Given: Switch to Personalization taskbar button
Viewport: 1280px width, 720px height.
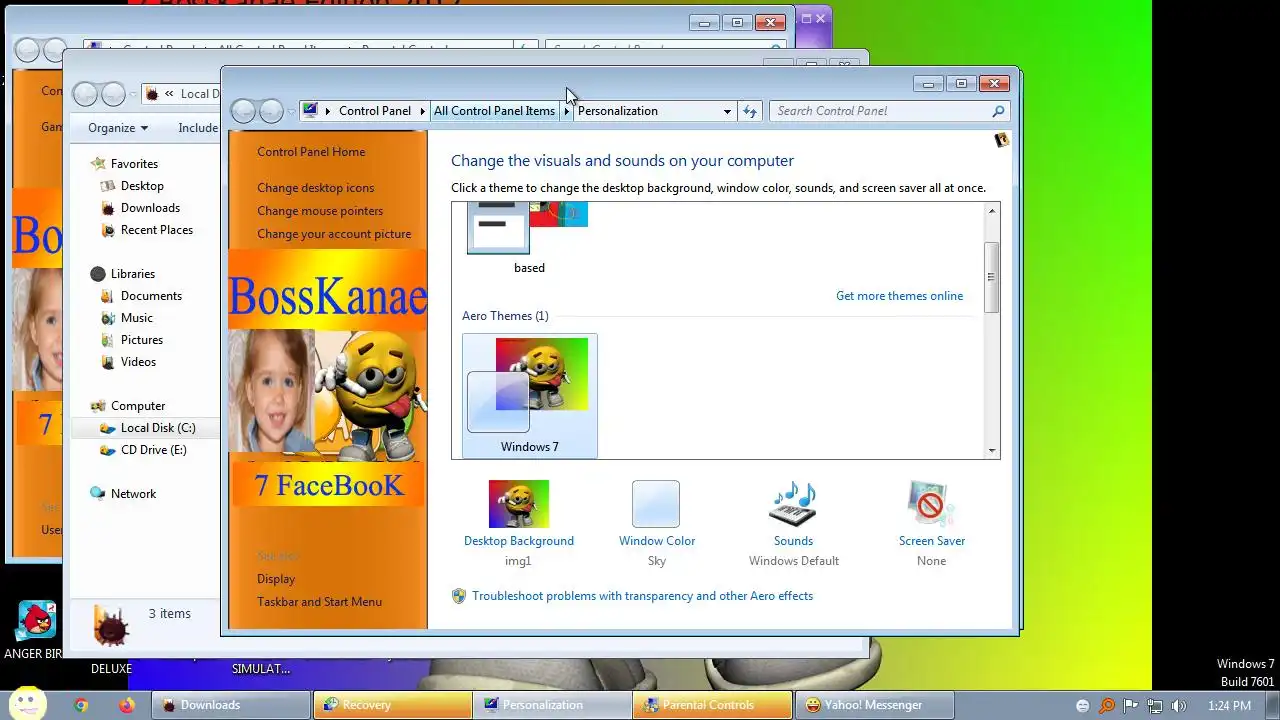Looking at the screenshot, I should tap(552, 705).
